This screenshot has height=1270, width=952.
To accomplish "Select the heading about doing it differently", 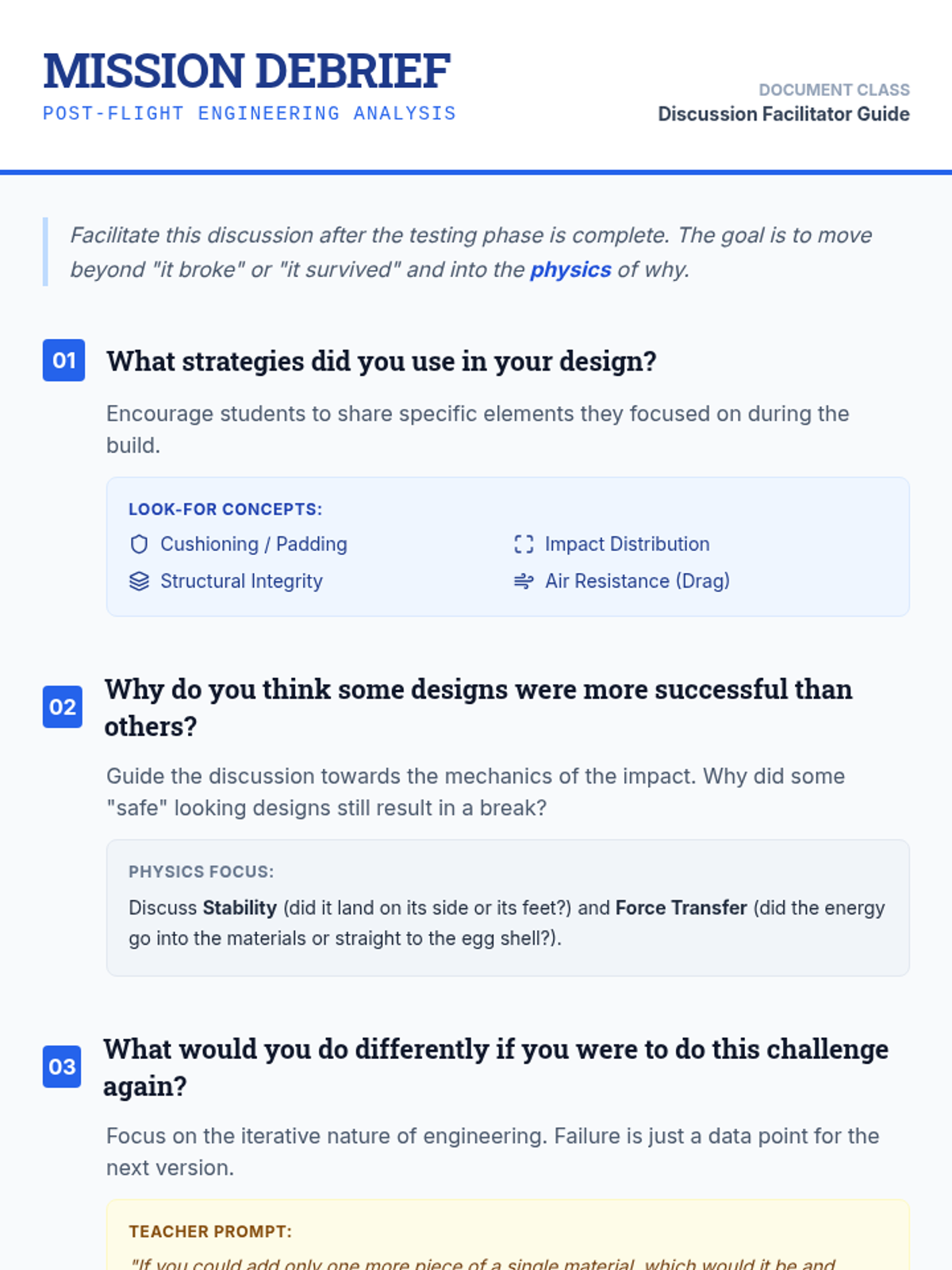I will coord(496,1067).
